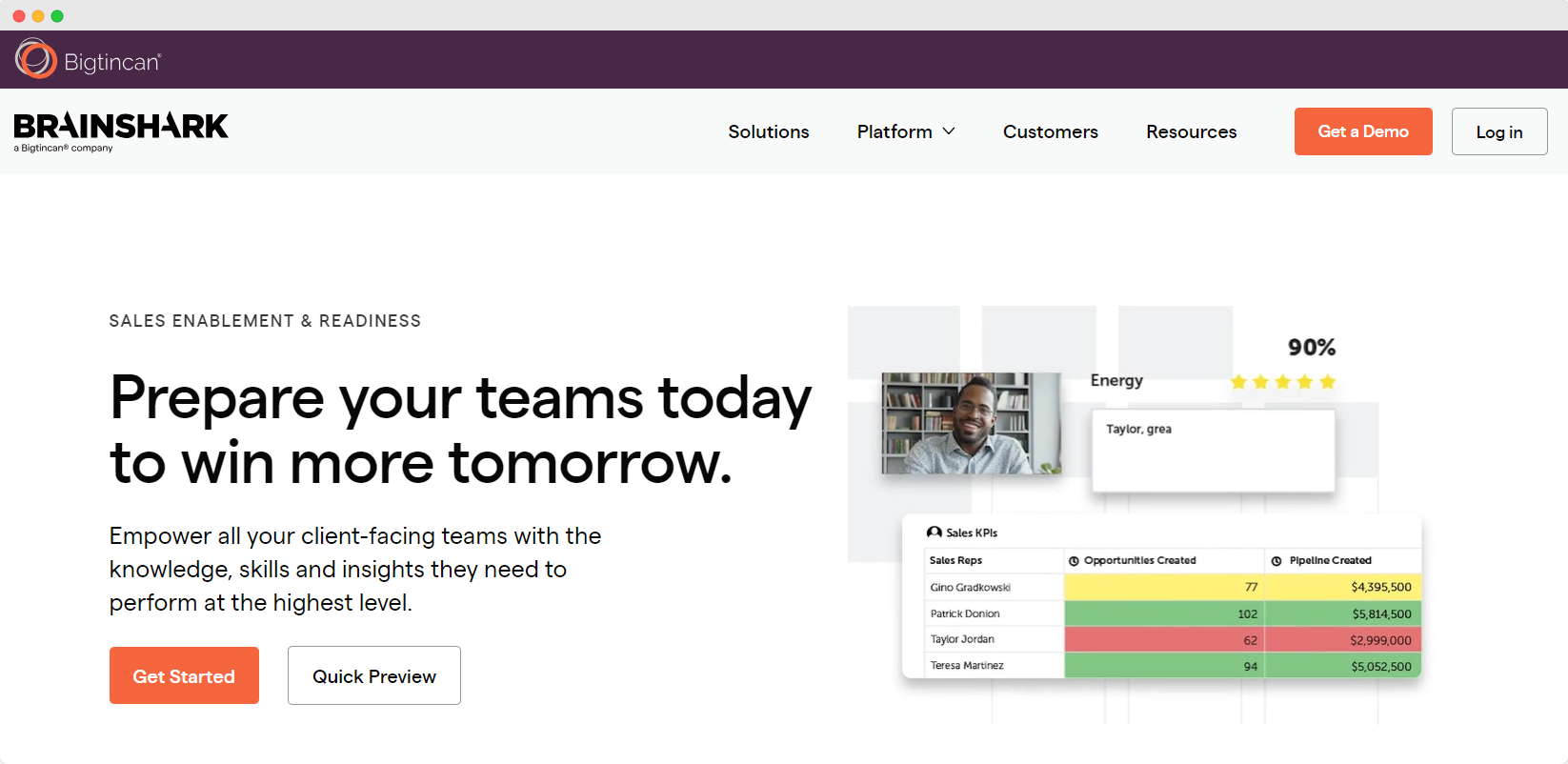1568x764 pixels.
Task: Click the Bigtincan wordmark in top bar
Action: pos(112,62)
